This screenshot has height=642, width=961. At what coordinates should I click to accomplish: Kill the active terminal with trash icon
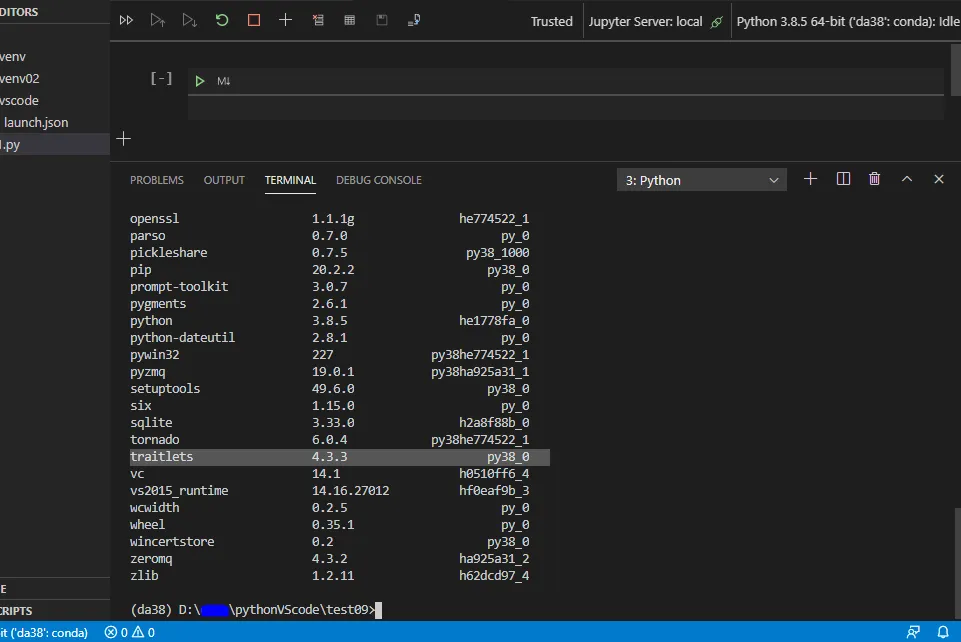click(x=875, y=179)
